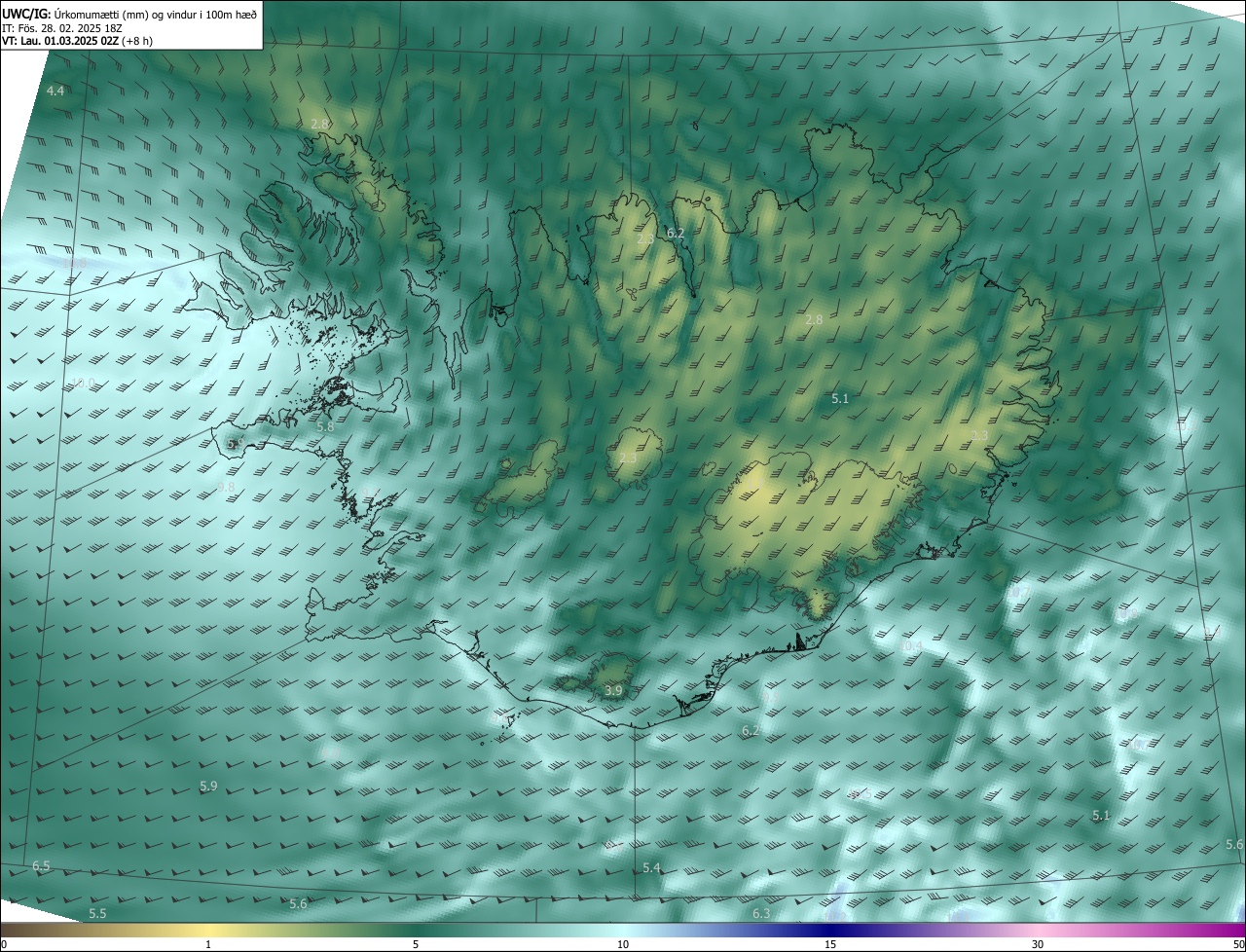Click the dark navy section of the color scale
This screenshot has height=952, width=1246.
832,930
